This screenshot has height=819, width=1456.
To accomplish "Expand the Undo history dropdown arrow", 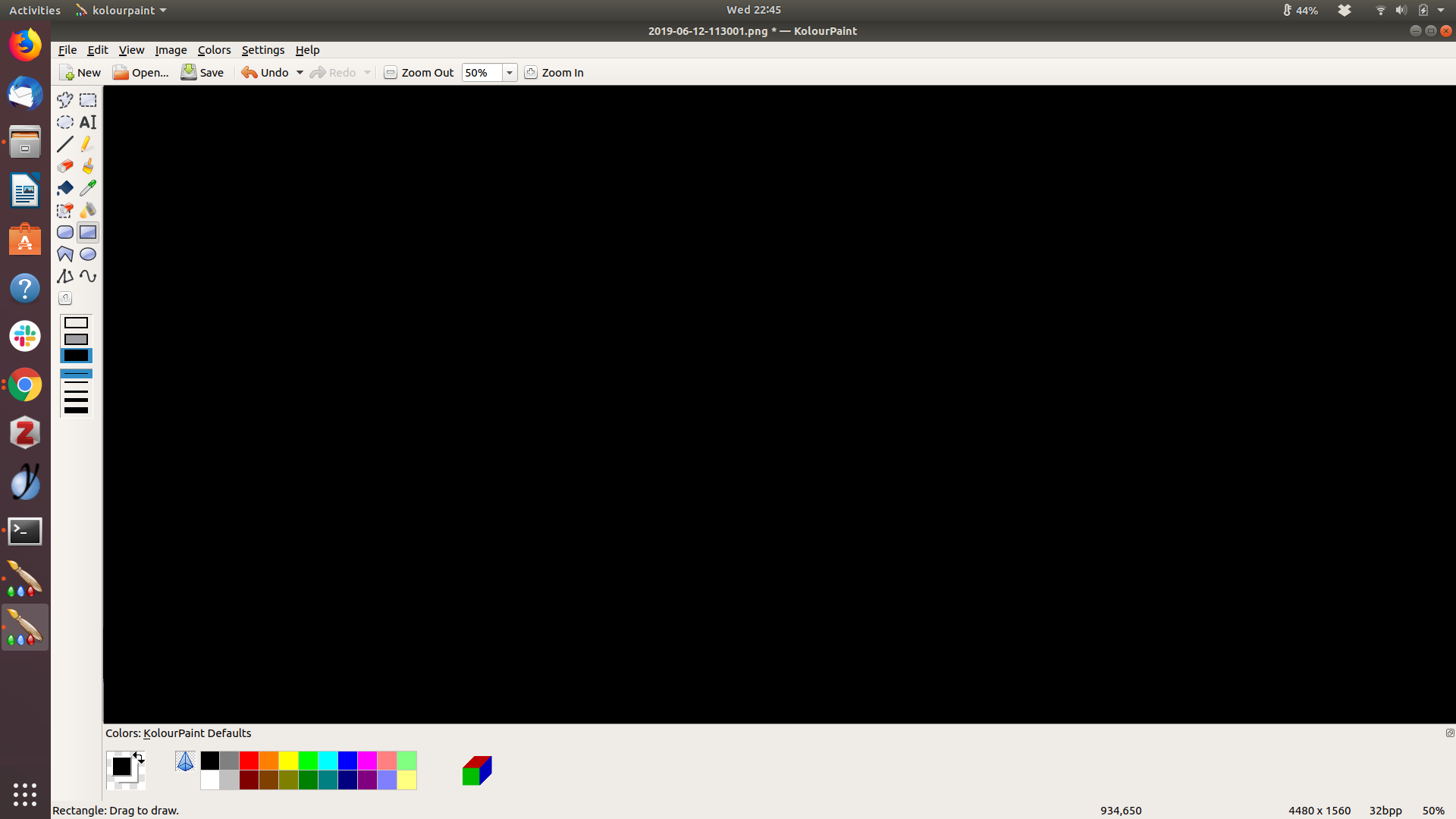I will [300, 73].
